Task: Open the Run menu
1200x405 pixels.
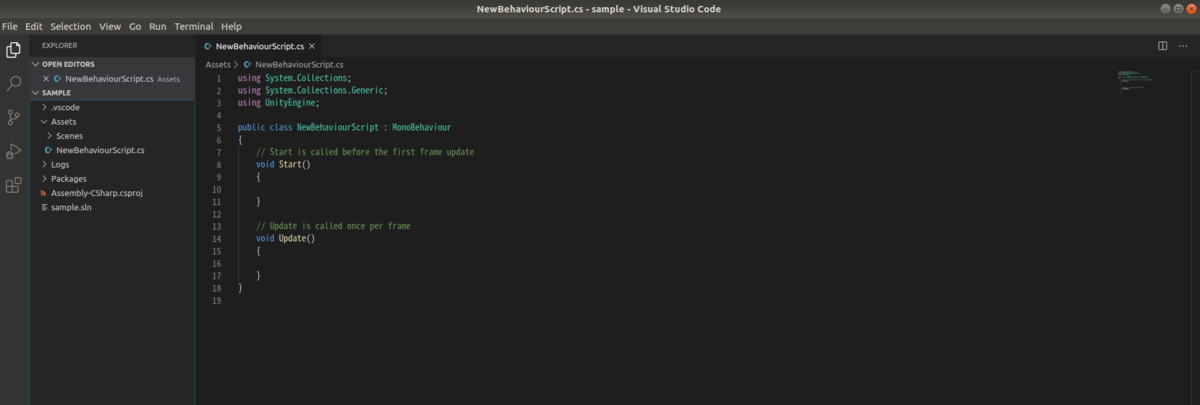Action: 158,26
